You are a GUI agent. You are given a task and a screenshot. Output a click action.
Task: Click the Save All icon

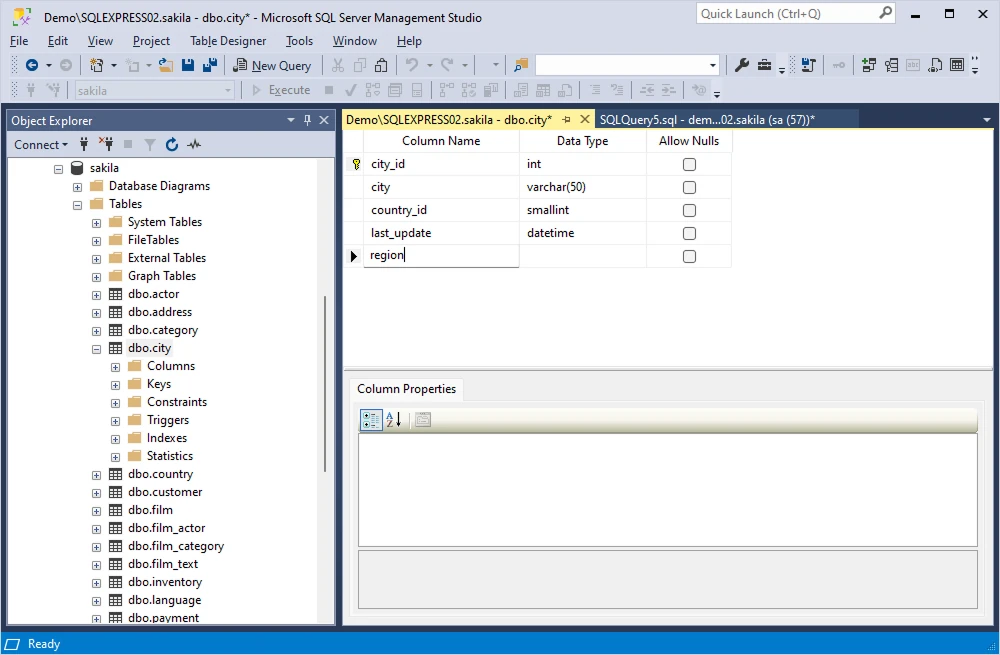click(210, 65)
